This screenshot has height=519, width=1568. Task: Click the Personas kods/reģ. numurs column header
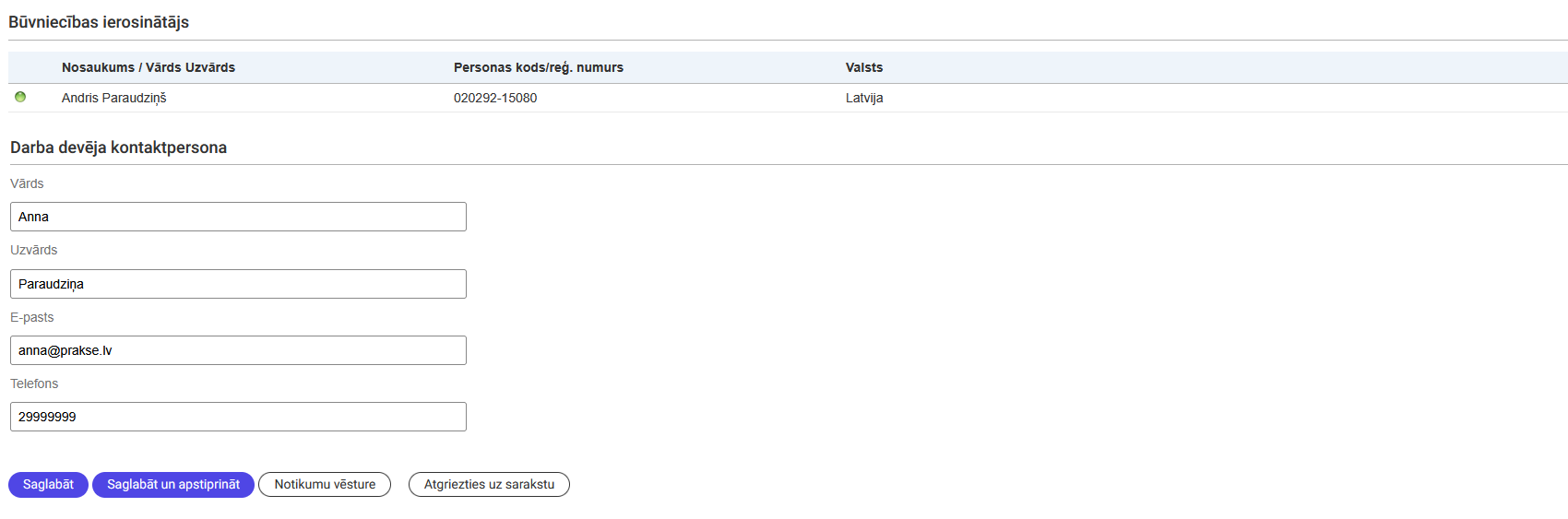click(x=539, y=67)
